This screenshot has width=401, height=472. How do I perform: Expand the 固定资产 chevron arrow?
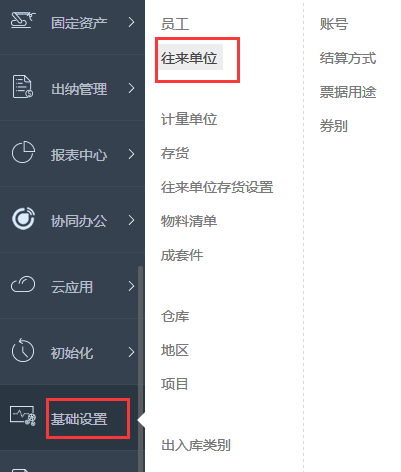[132, 22]
